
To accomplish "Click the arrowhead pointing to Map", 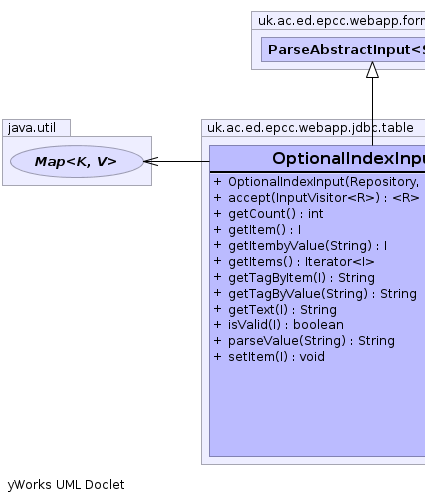I will 151,161.
